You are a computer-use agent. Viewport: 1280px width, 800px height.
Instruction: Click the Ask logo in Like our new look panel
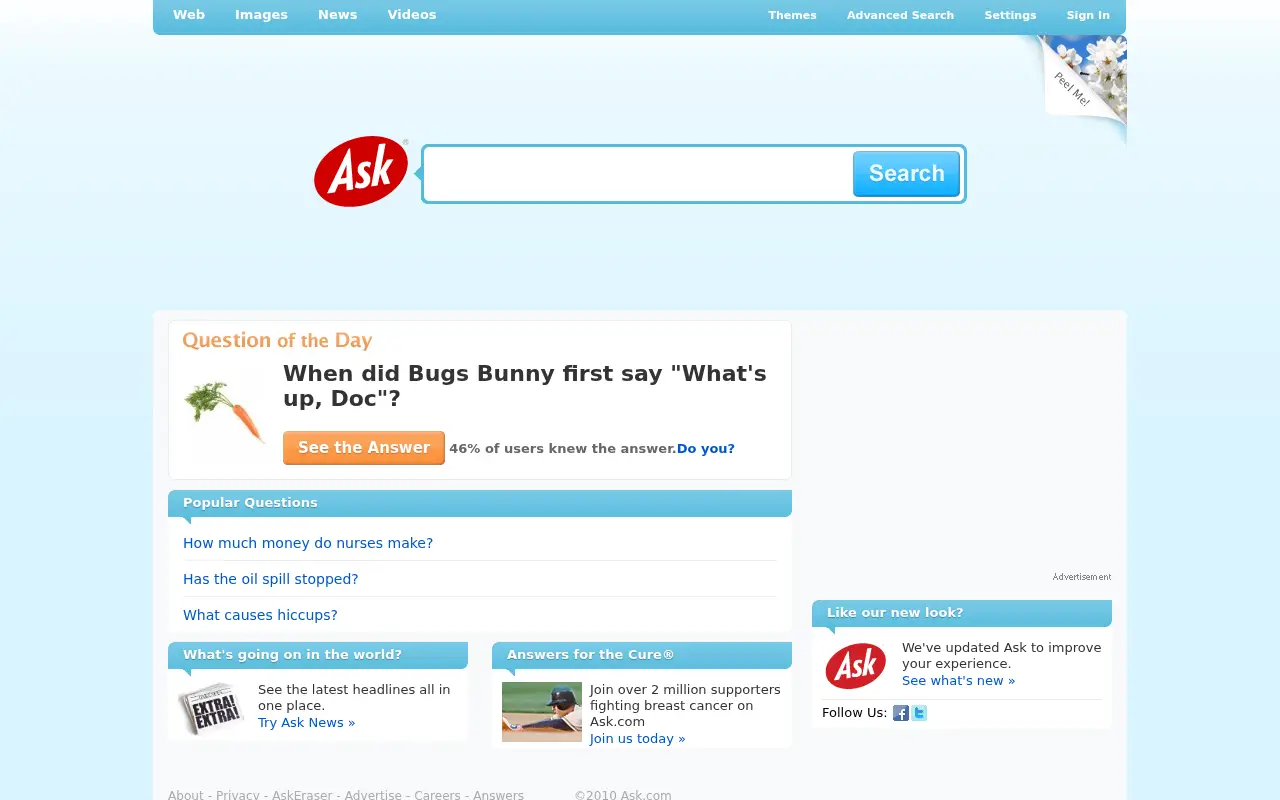[x=855, y=666]
